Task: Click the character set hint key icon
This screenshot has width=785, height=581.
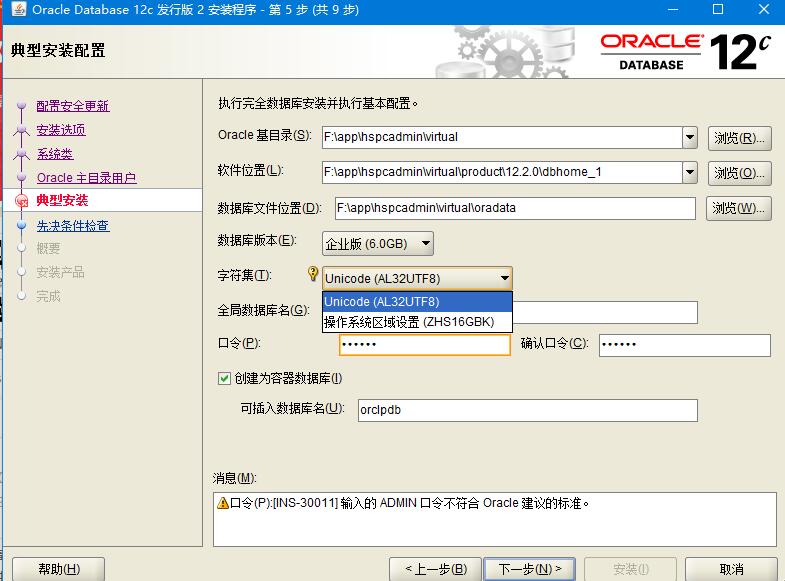Action: pos(313,274)
